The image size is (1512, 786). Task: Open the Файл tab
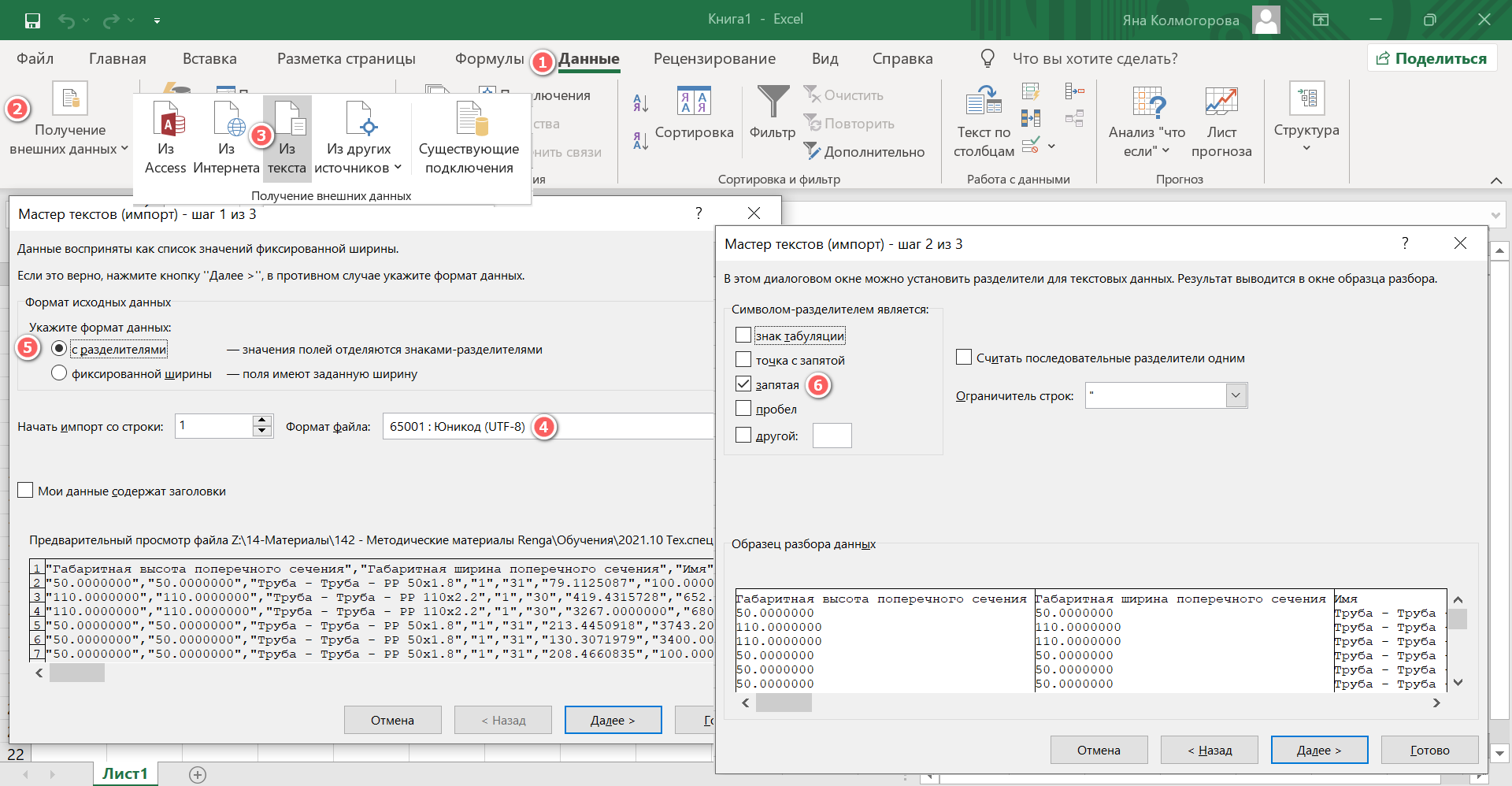point(35,58)
